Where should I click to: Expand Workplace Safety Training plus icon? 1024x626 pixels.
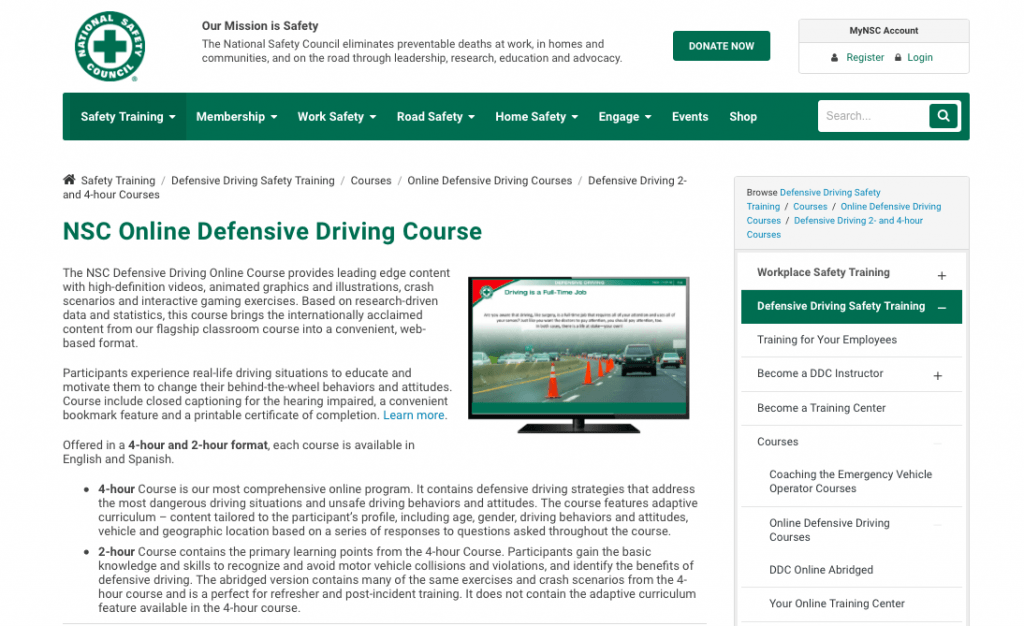click(x=941, y=275)
